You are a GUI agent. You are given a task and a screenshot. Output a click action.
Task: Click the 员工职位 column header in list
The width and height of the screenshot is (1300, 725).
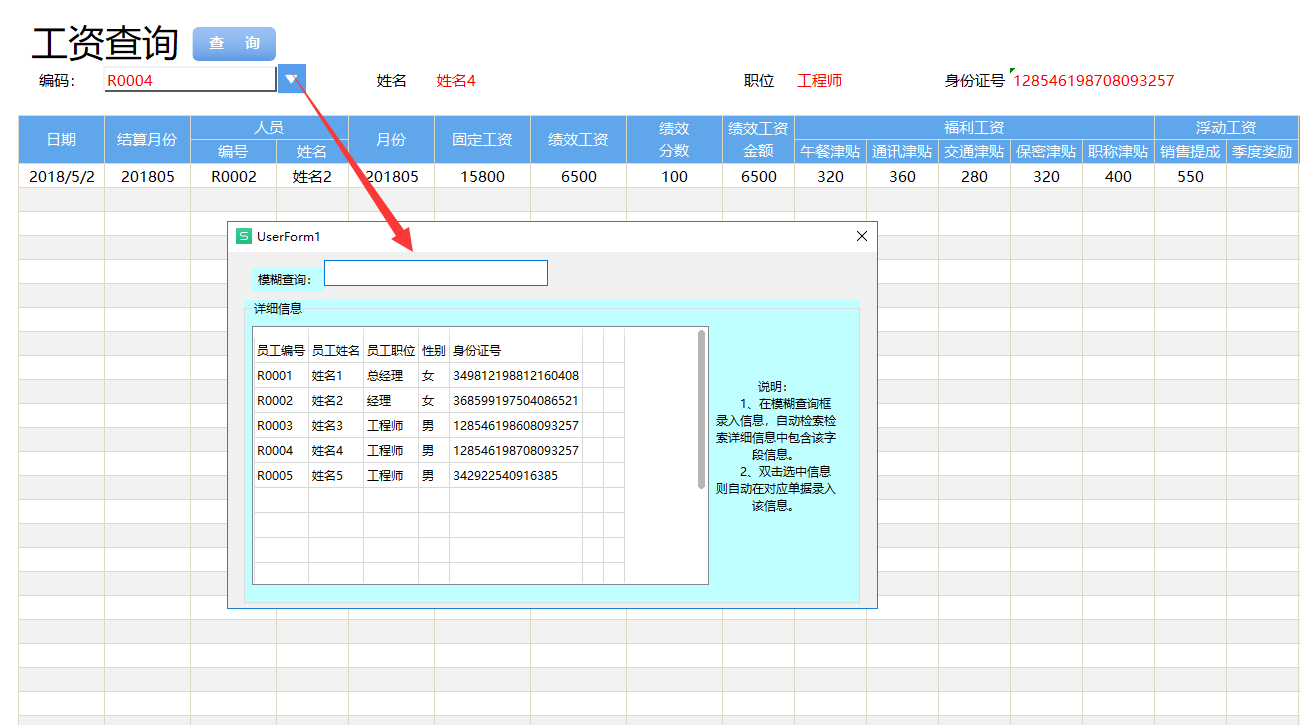click(x=391, y=351)
